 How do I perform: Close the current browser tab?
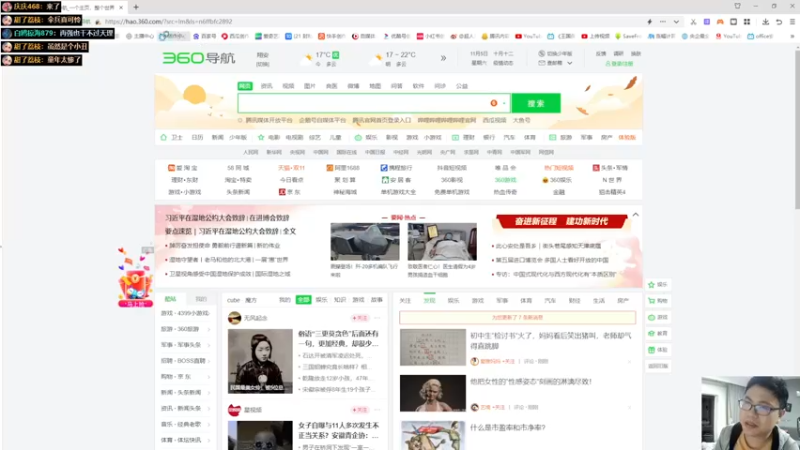[x=121, y=8]
